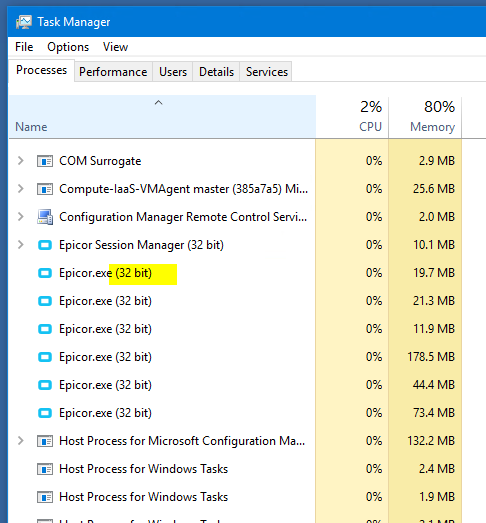Click the 178.5 MB memory value
Viewport: 486px width, 523px height.
(431, 357)
